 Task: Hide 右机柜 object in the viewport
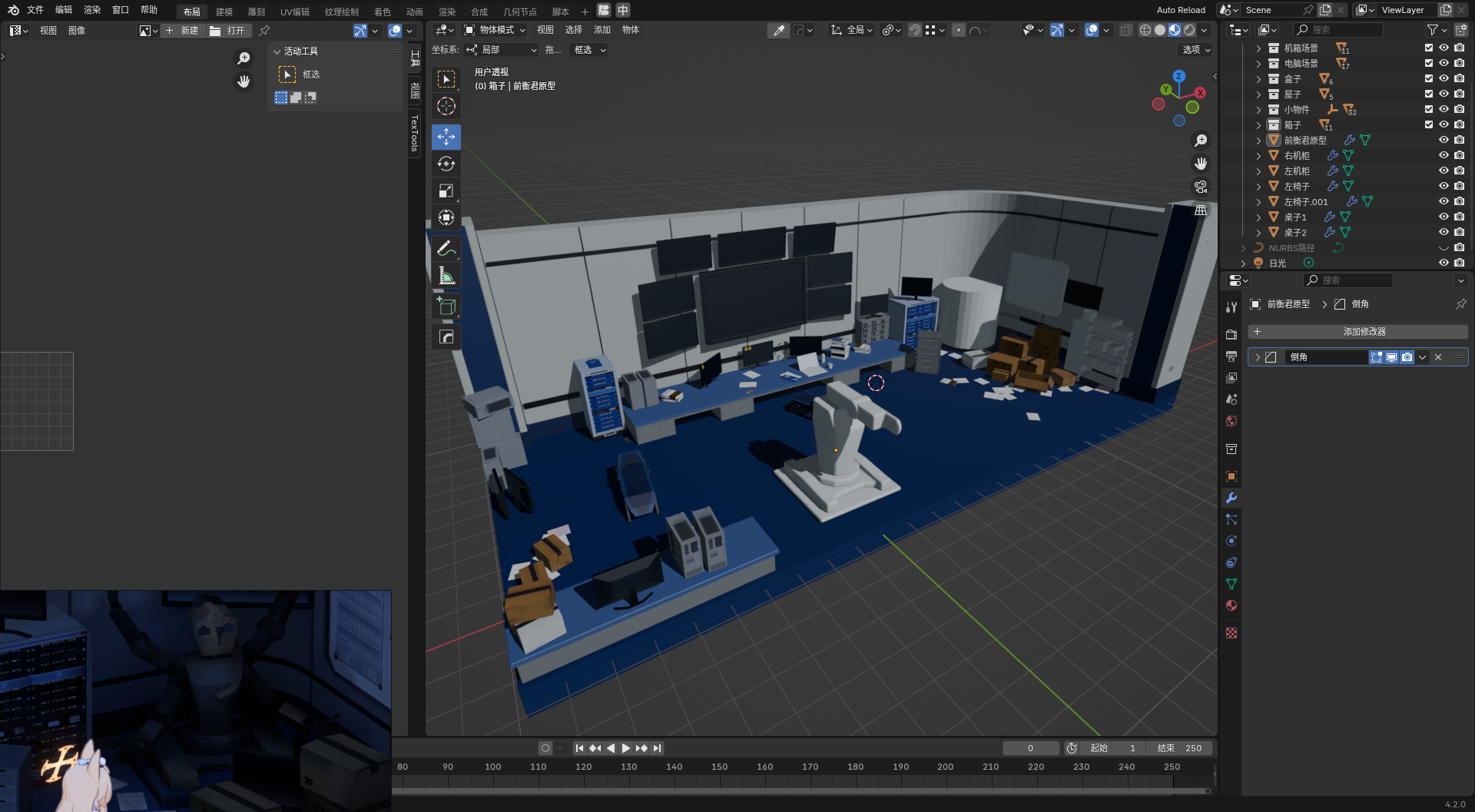click(x=1444, y=155)
